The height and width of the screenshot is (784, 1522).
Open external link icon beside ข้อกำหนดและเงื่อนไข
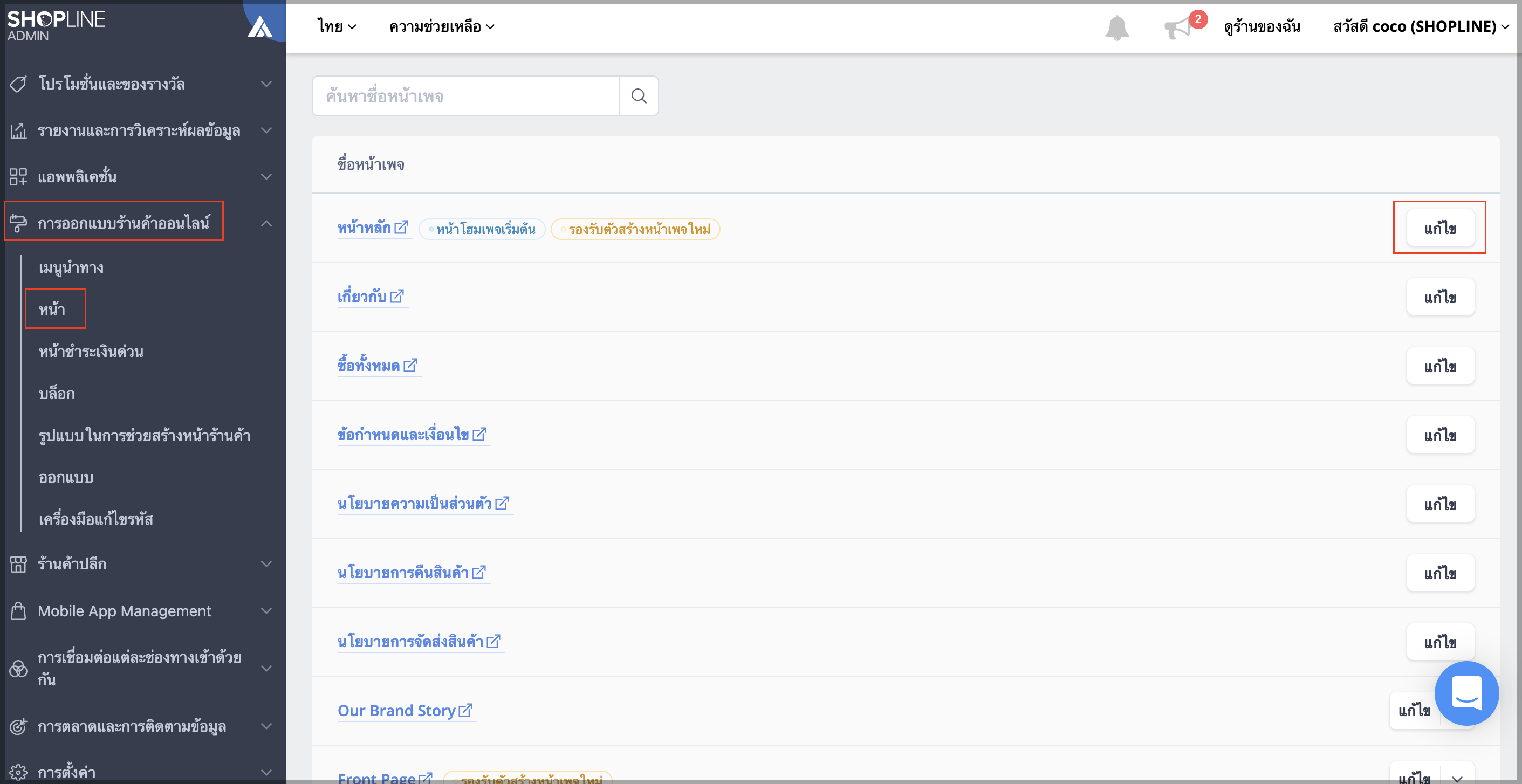click(x=480, y=434)
